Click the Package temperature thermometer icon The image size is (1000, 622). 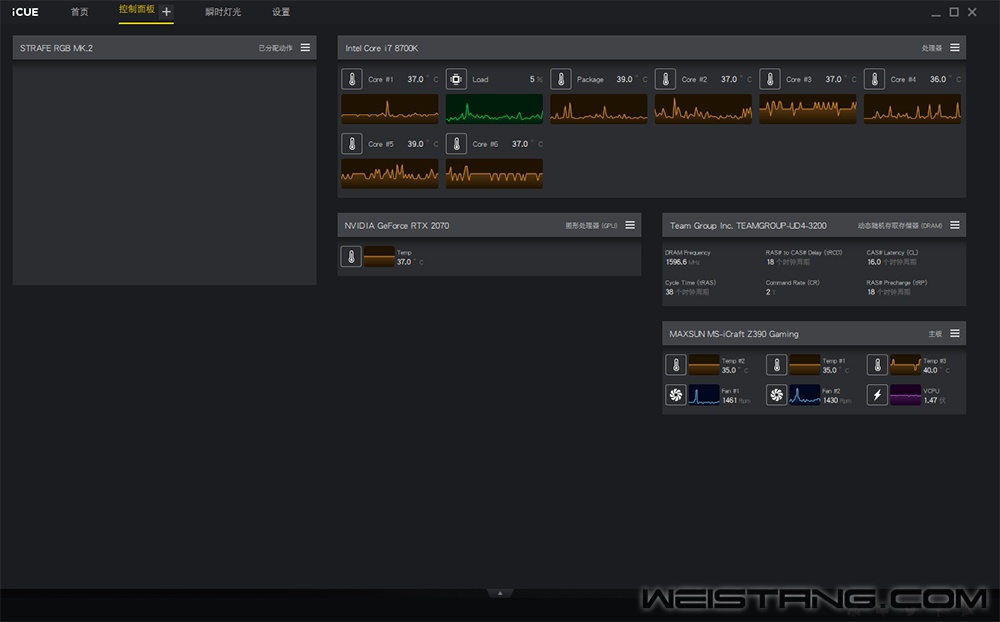pos(561,80)
